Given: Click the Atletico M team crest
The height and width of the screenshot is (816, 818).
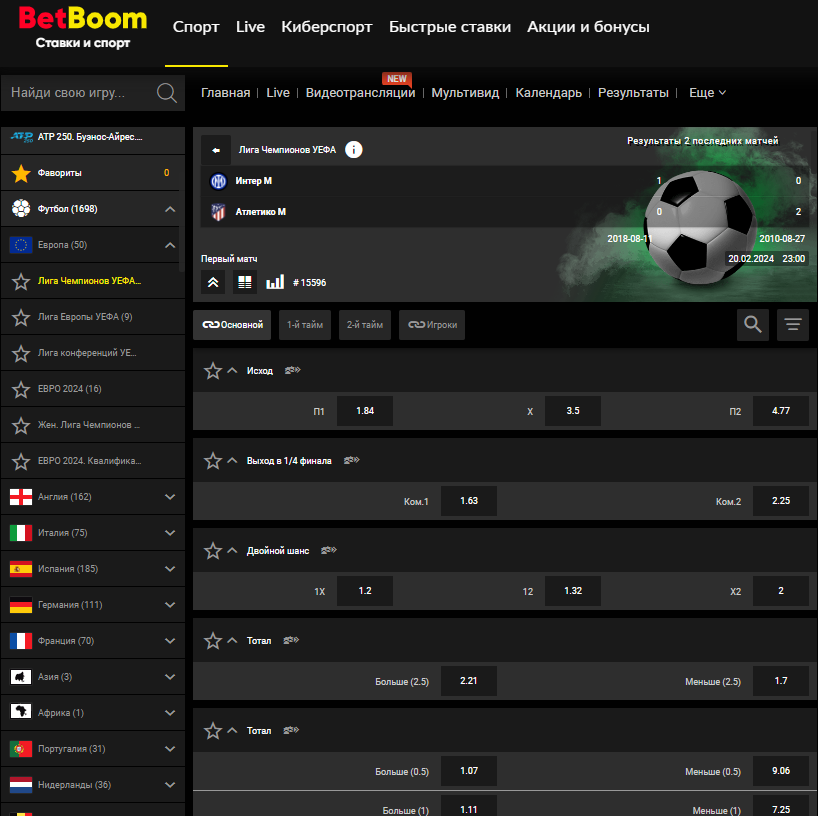Looking at the screenshot, I should (x=218, y=212).
